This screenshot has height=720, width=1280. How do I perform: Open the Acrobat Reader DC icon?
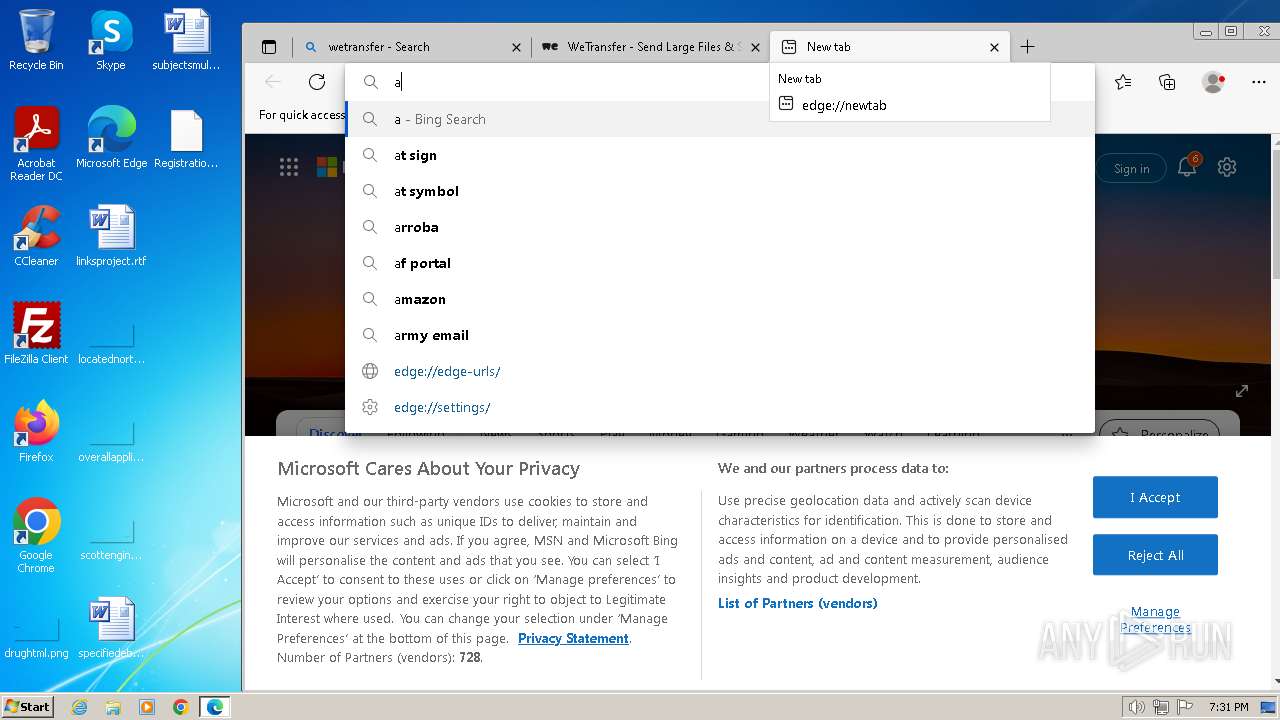[x=36, y=144]
